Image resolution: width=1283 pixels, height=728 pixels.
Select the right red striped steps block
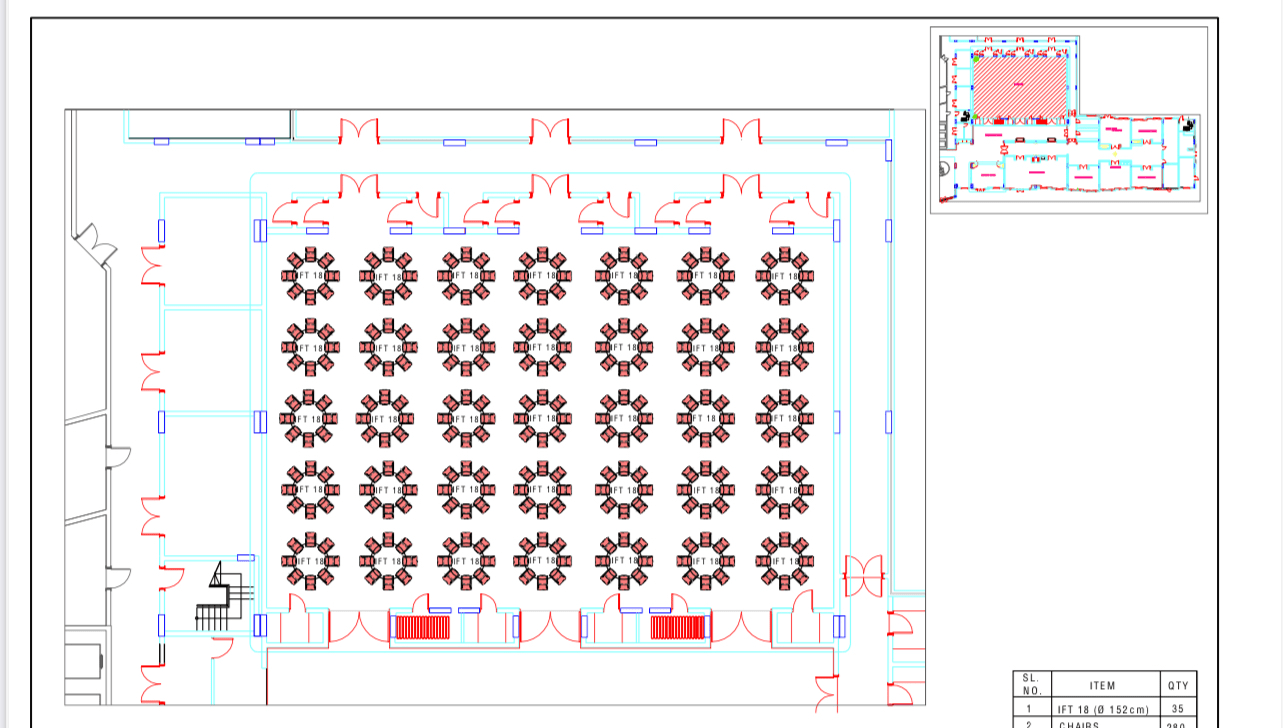coord(680,627)
